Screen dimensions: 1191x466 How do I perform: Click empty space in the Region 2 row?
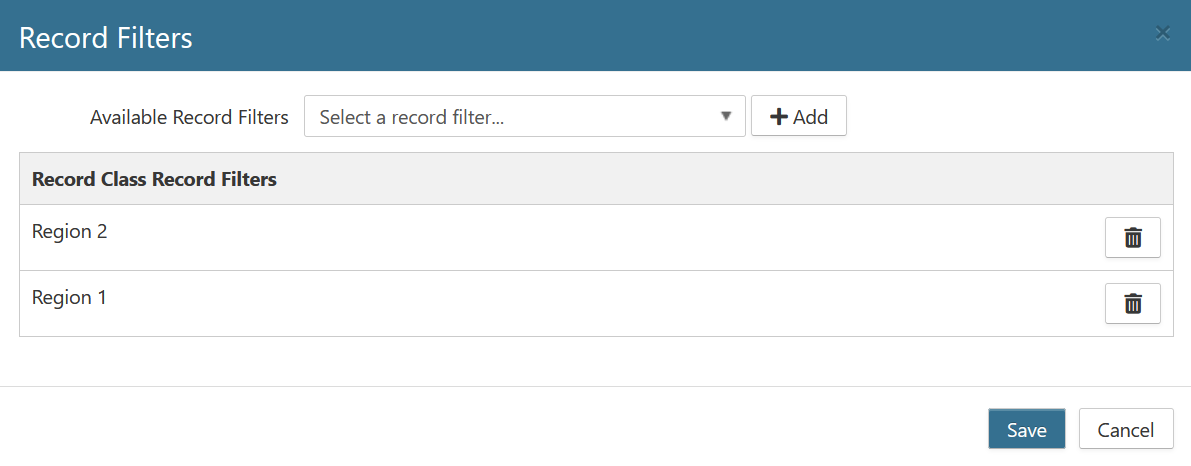(x=600, y=238)
